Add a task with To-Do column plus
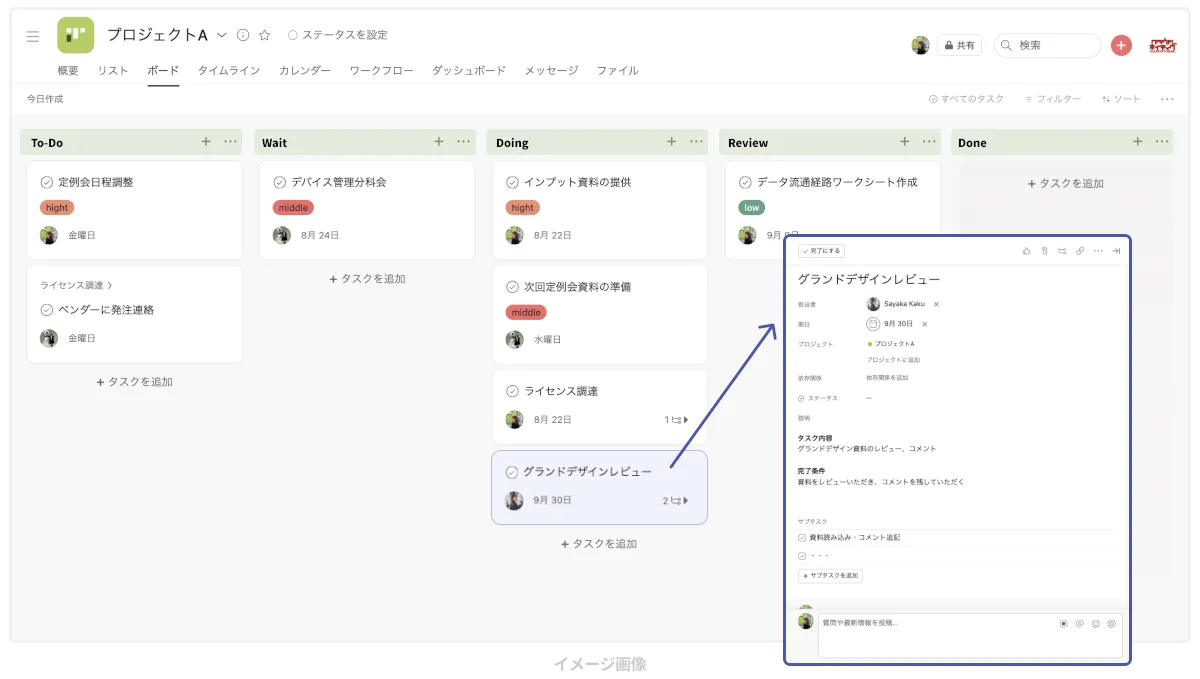The width and height of the screenshot is (1200, 679). click(206, 142)
